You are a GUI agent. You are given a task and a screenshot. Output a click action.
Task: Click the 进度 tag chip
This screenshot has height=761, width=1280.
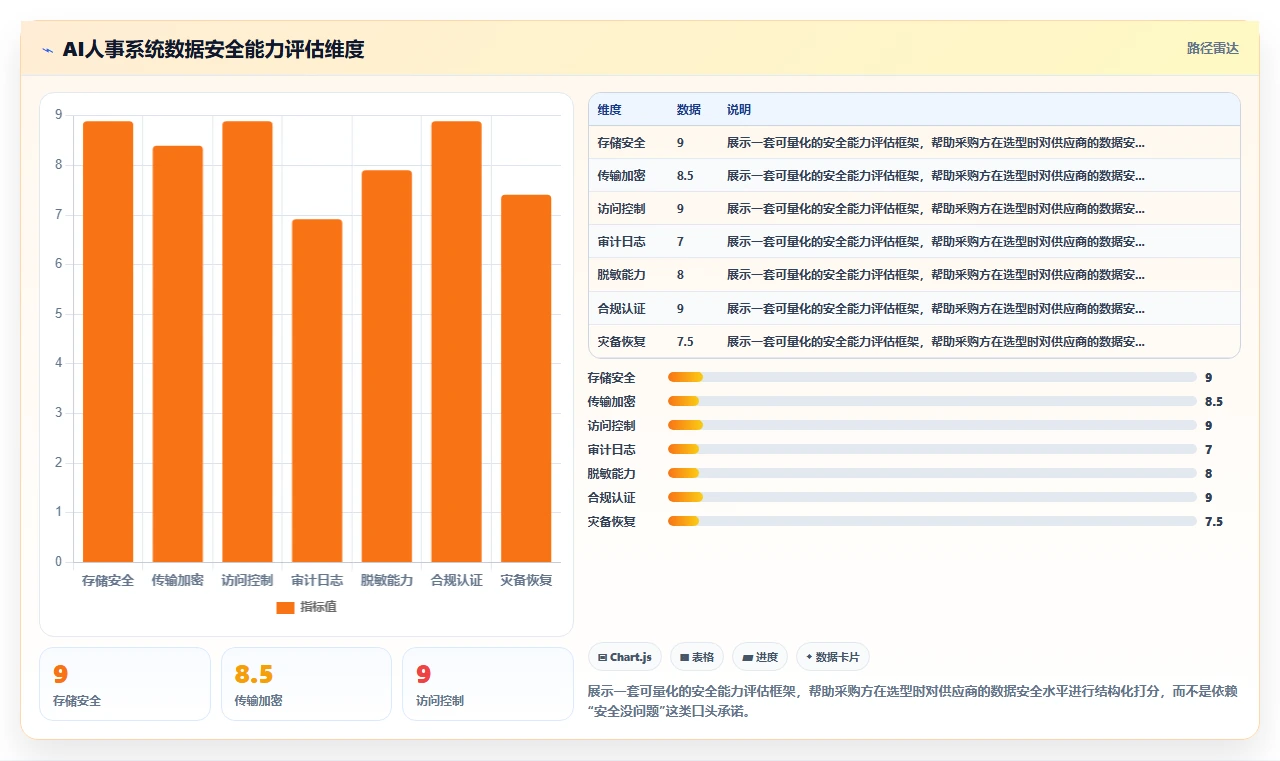[x=760, y=657]
